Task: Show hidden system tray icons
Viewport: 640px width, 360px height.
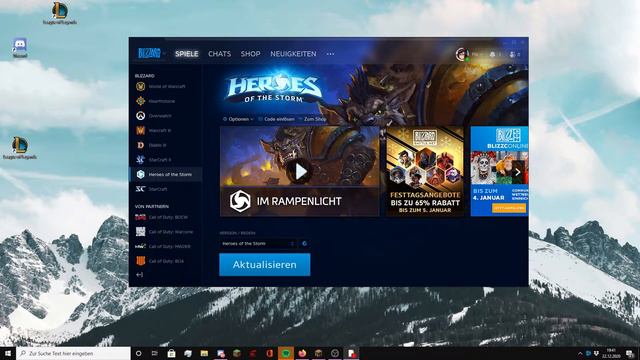Action: coord(580,353)
